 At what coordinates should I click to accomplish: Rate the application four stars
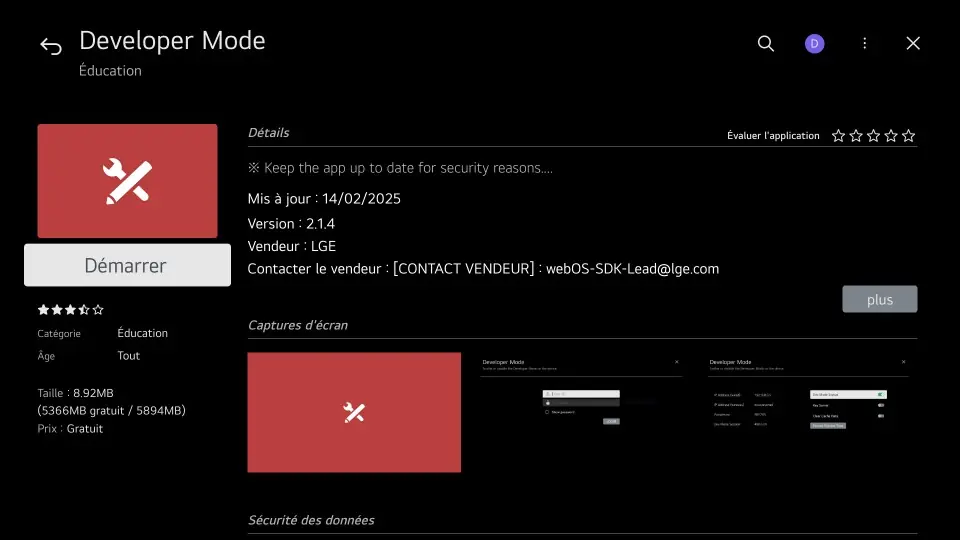(891, 136)
